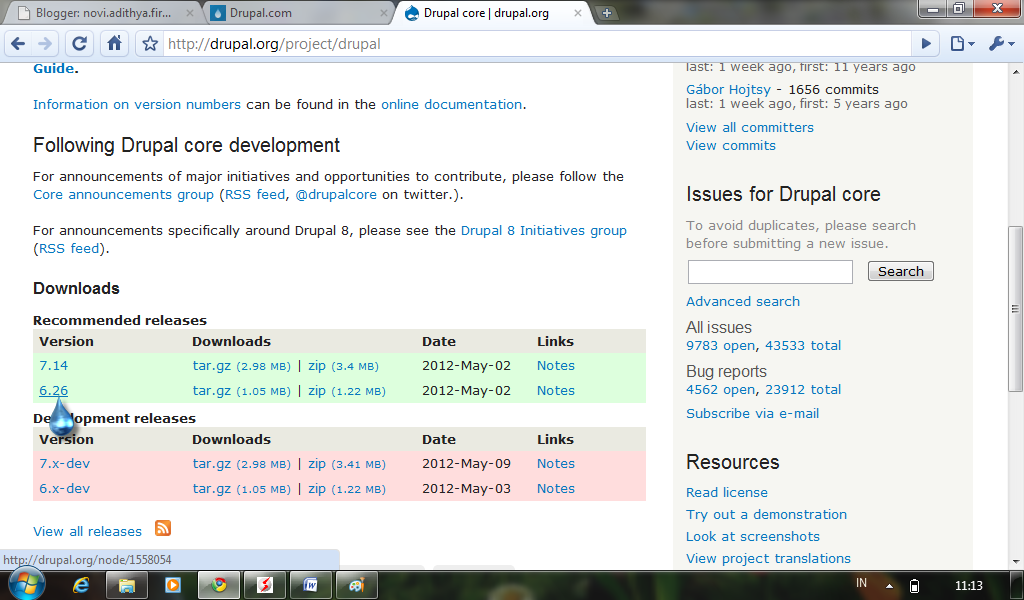The image size is (1024, 600).
Task: Click the Go arrow beside address bar
Action: click(x=926, y=44)
